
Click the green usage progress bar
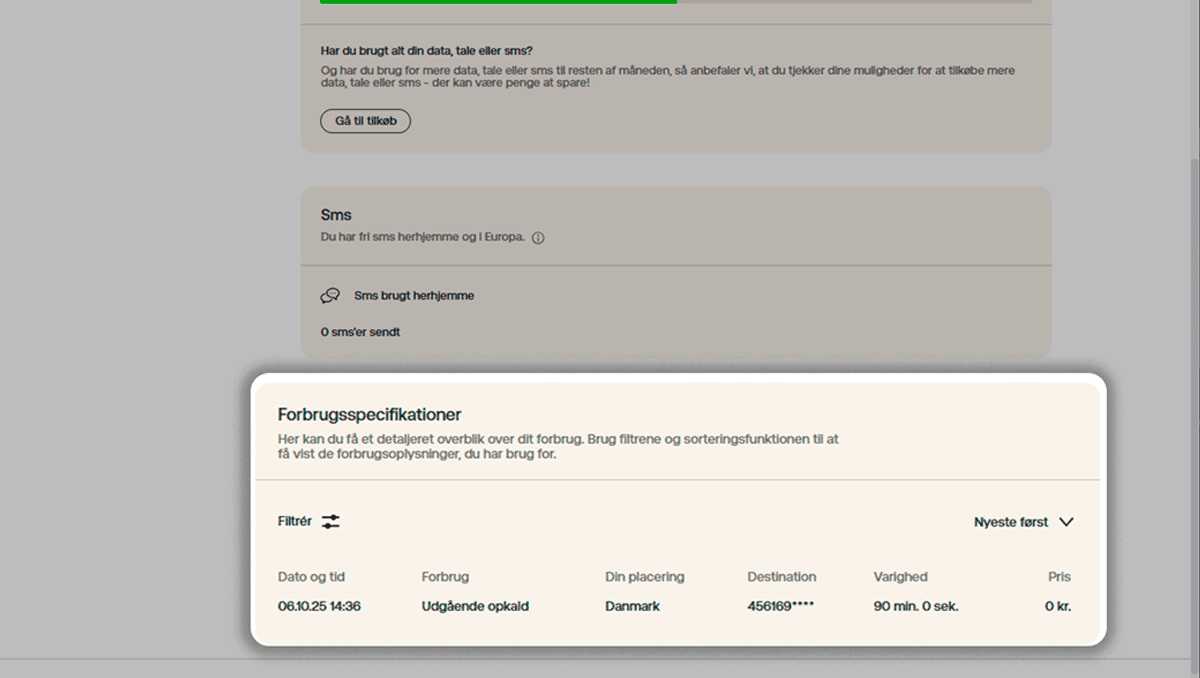click(498, 2)
